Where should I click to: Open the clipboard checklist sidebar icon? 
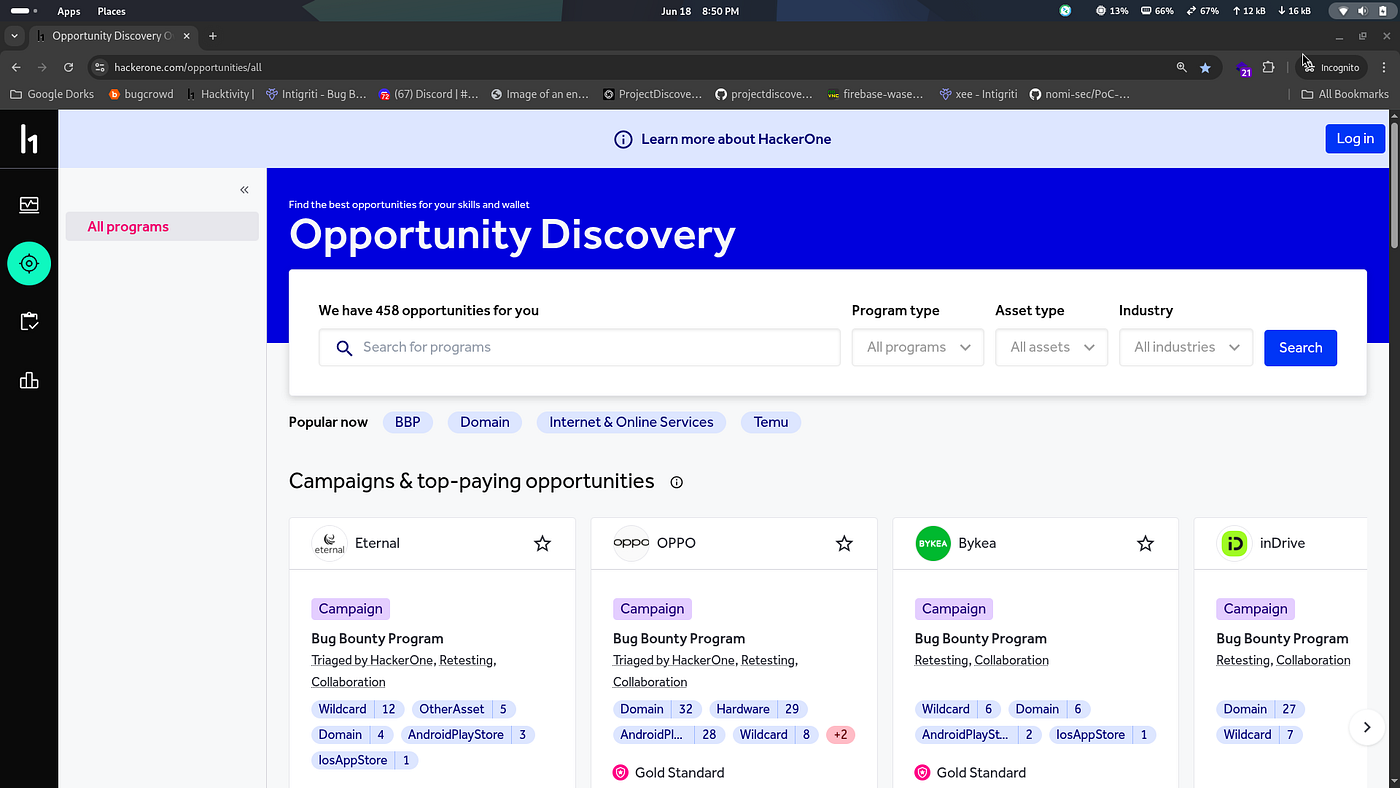coord(29,322)
